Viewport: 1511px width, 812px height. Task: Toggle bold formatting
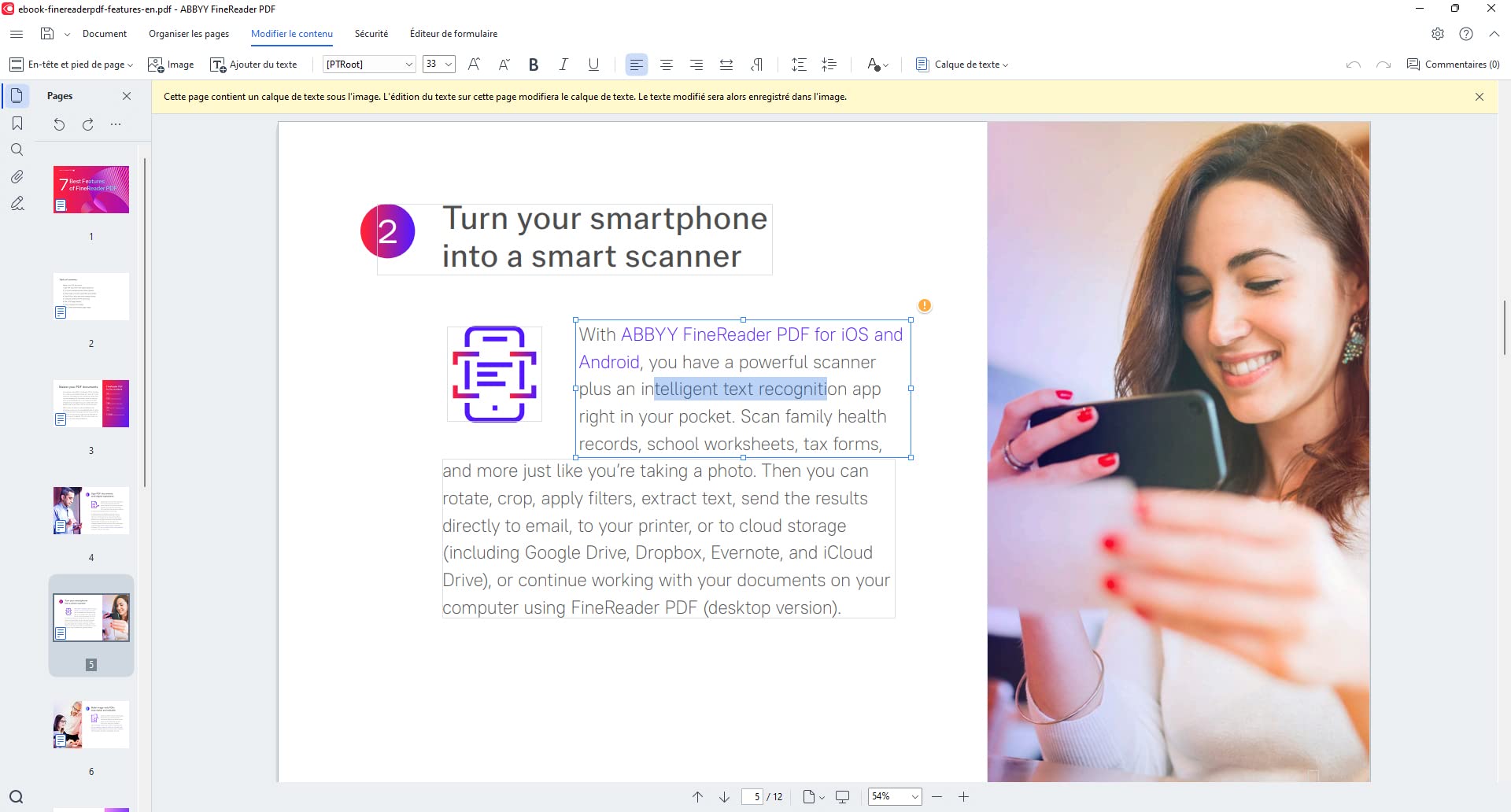534,65
